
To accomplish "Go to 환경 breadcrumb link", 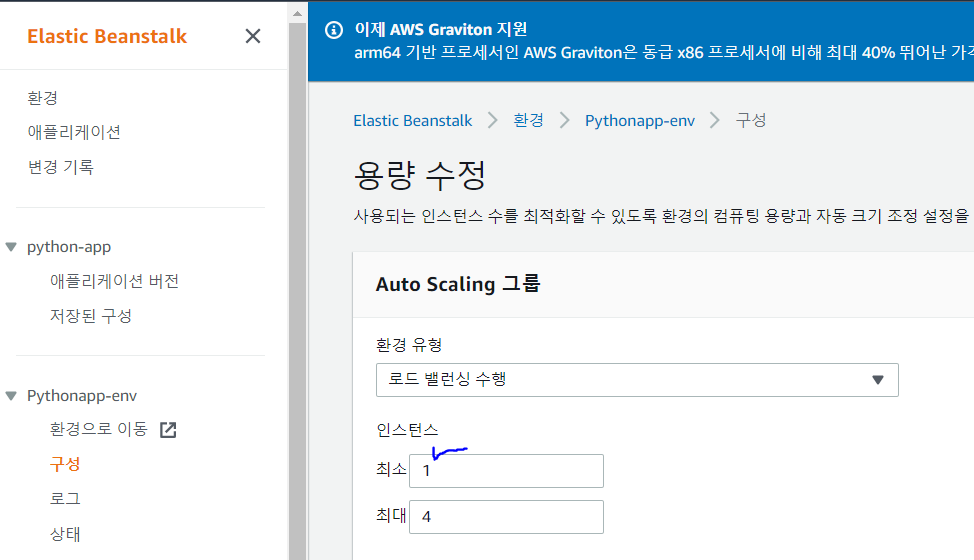I will click(x=529, y=120).
